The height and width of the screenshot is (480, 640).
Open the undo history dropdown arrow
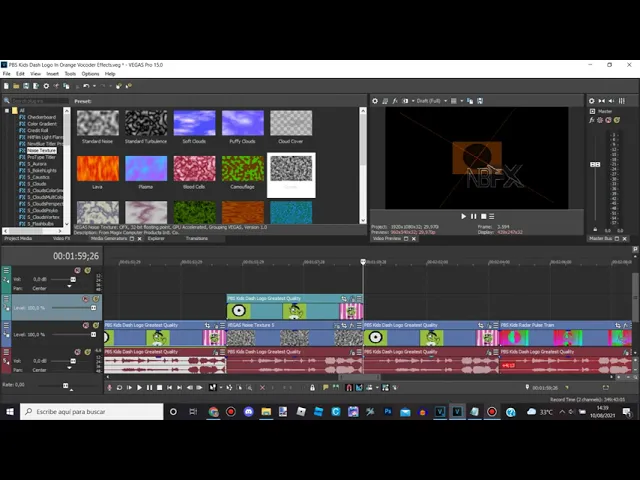pos(94,86)
